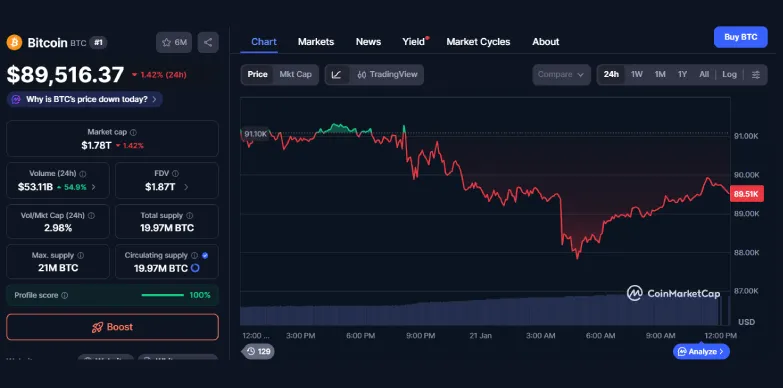
Task: Click the $89,516.37 price value
Action: click(65, 75)
